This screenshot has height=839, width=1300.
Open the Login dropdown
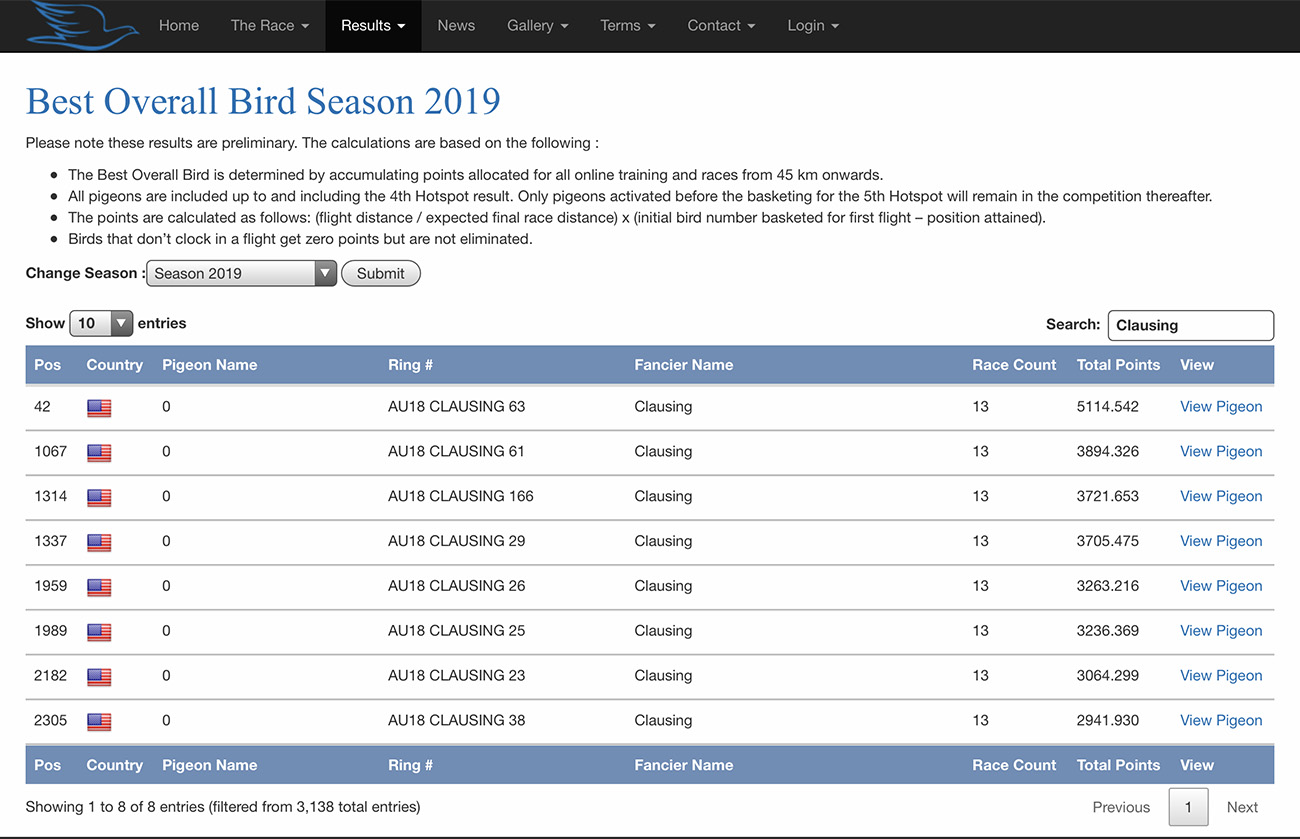pos(812,26)
